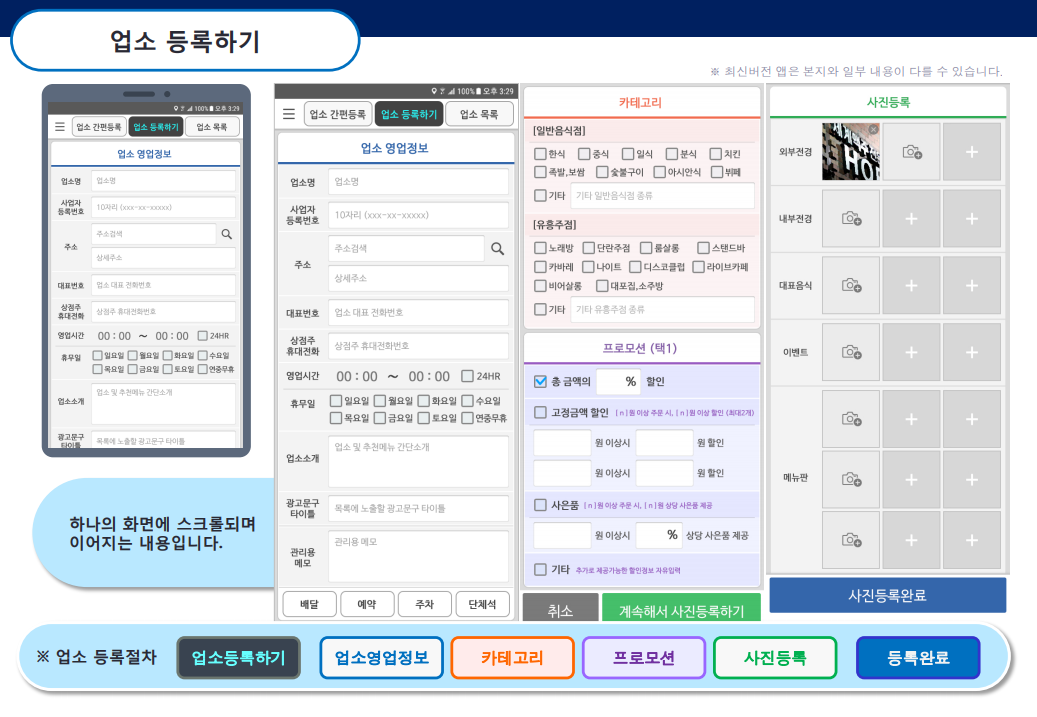
Task: Tap the camera icon in 대표음식 row
Action: [851, 285]
